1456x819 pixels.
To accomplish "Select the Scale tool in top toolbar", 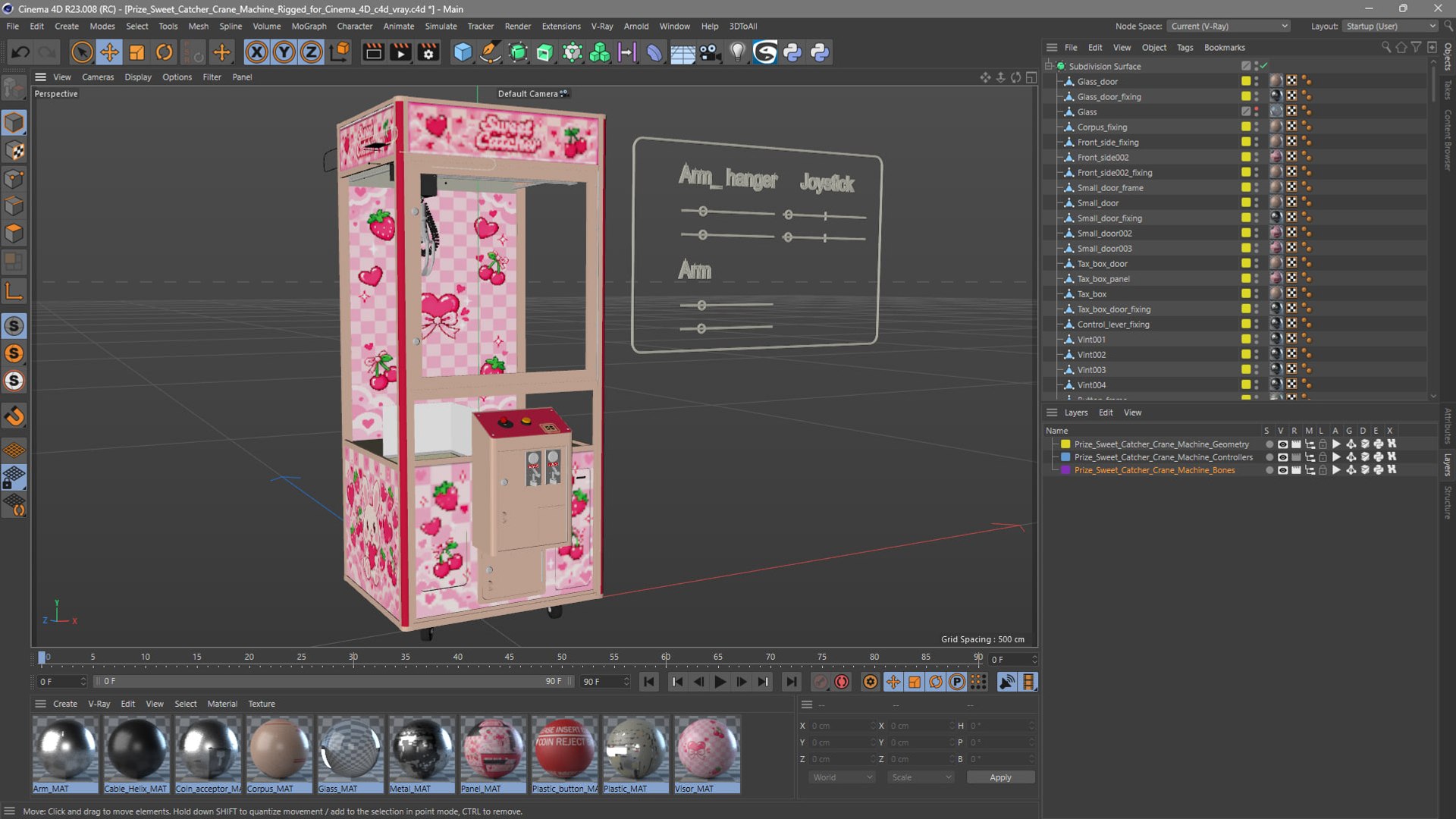I will click(136, 52).
